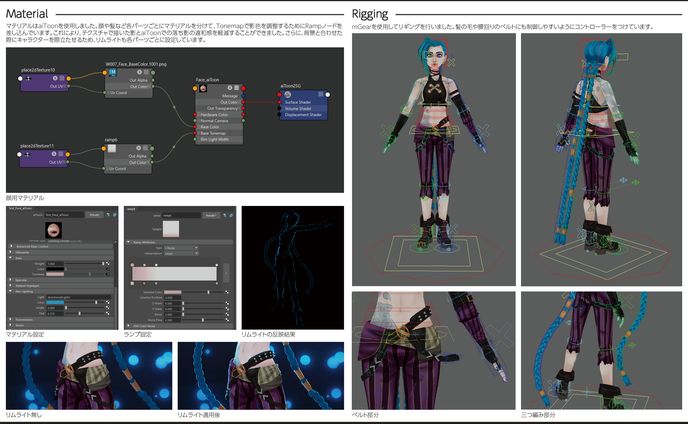Click the ramp Noise Freq slider handle
This screenshot has height=424, width=688.
click(x=203, y=320)
